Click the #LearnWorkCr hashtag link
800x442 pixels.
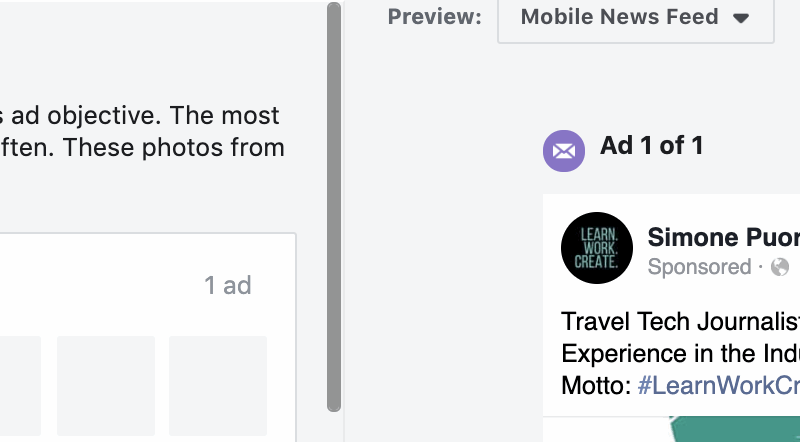coord(718,384)
